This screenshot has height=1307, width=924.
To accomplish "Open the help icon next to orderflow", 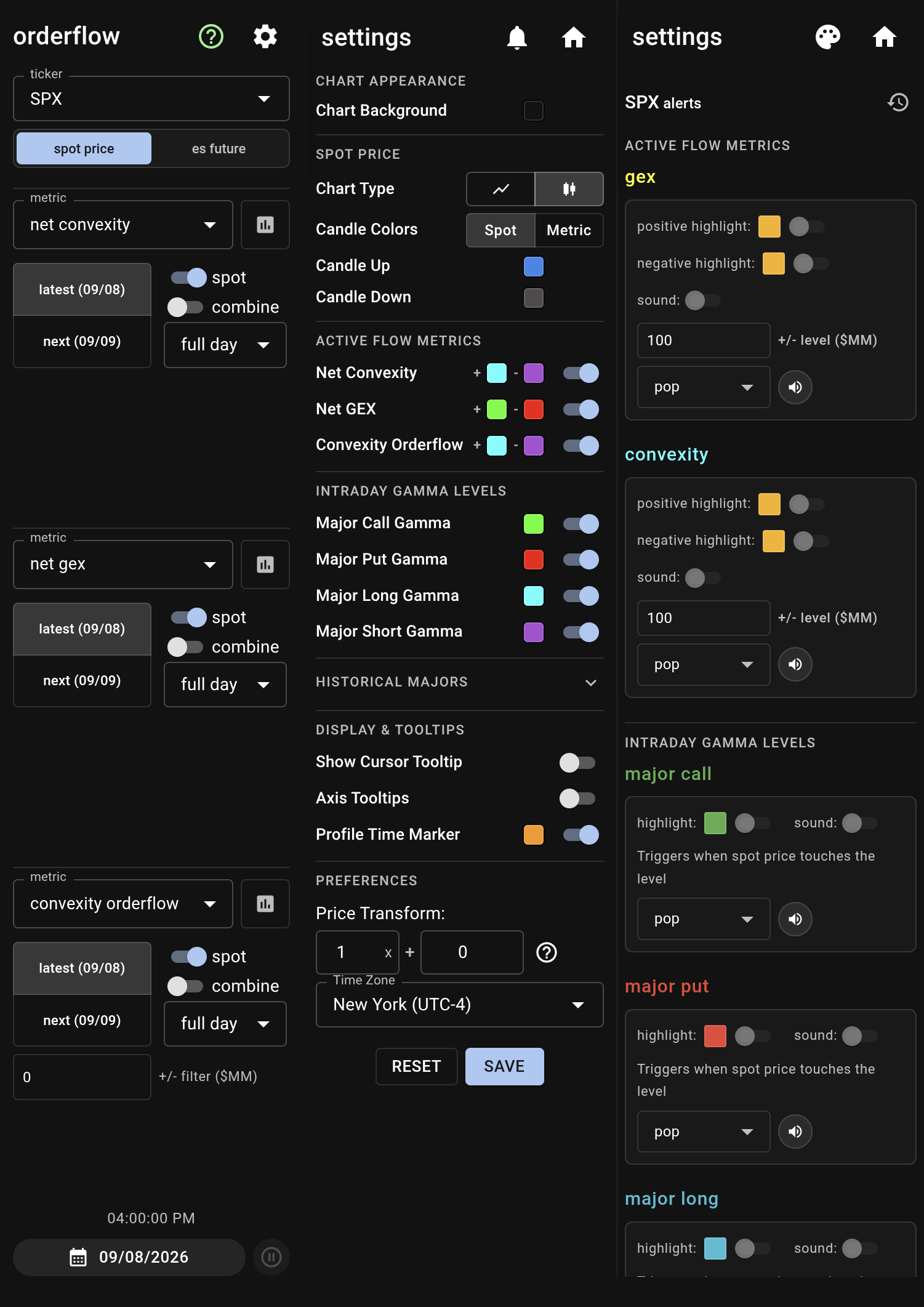I will [211, 37].
